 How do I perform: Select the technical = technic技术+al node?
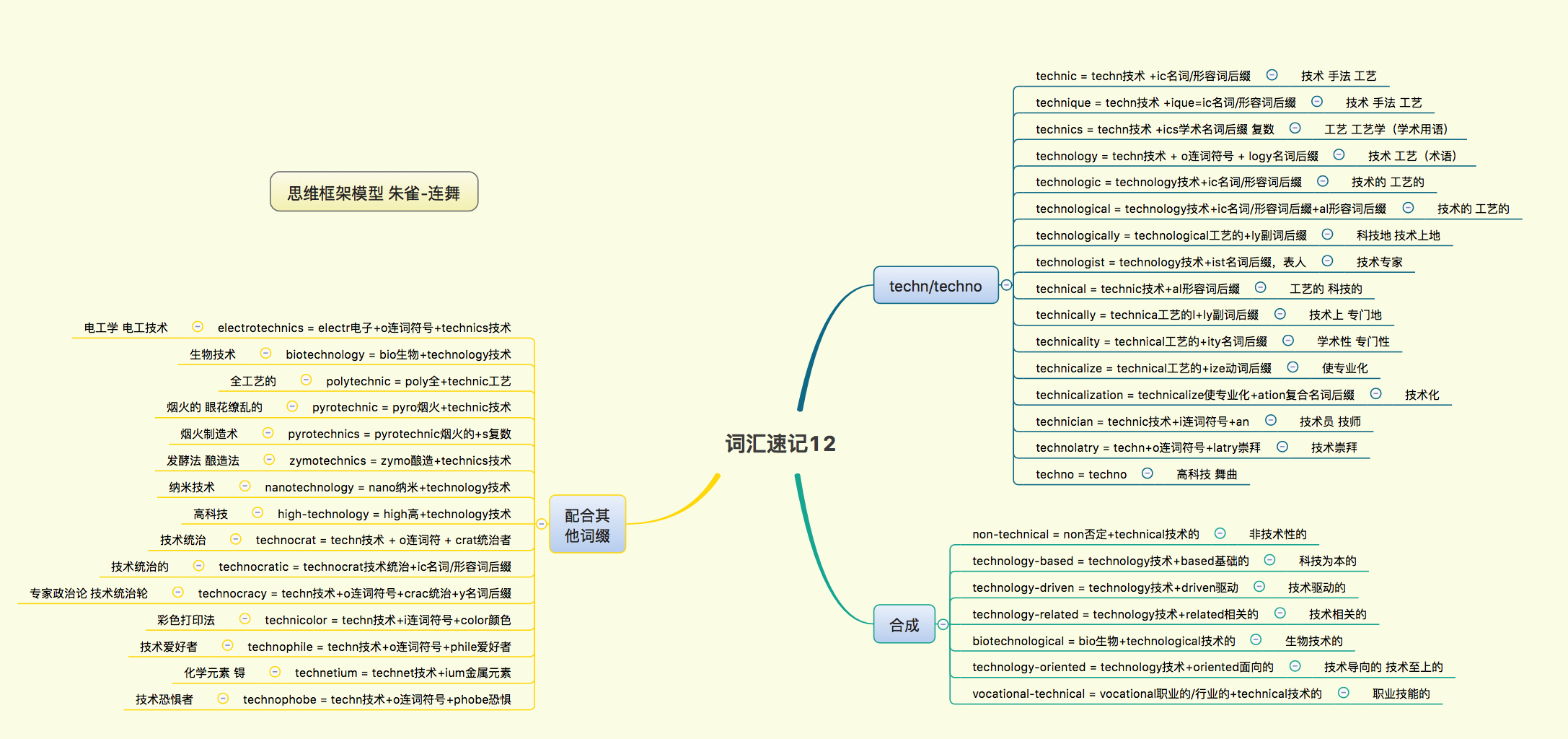[1137, 289]
